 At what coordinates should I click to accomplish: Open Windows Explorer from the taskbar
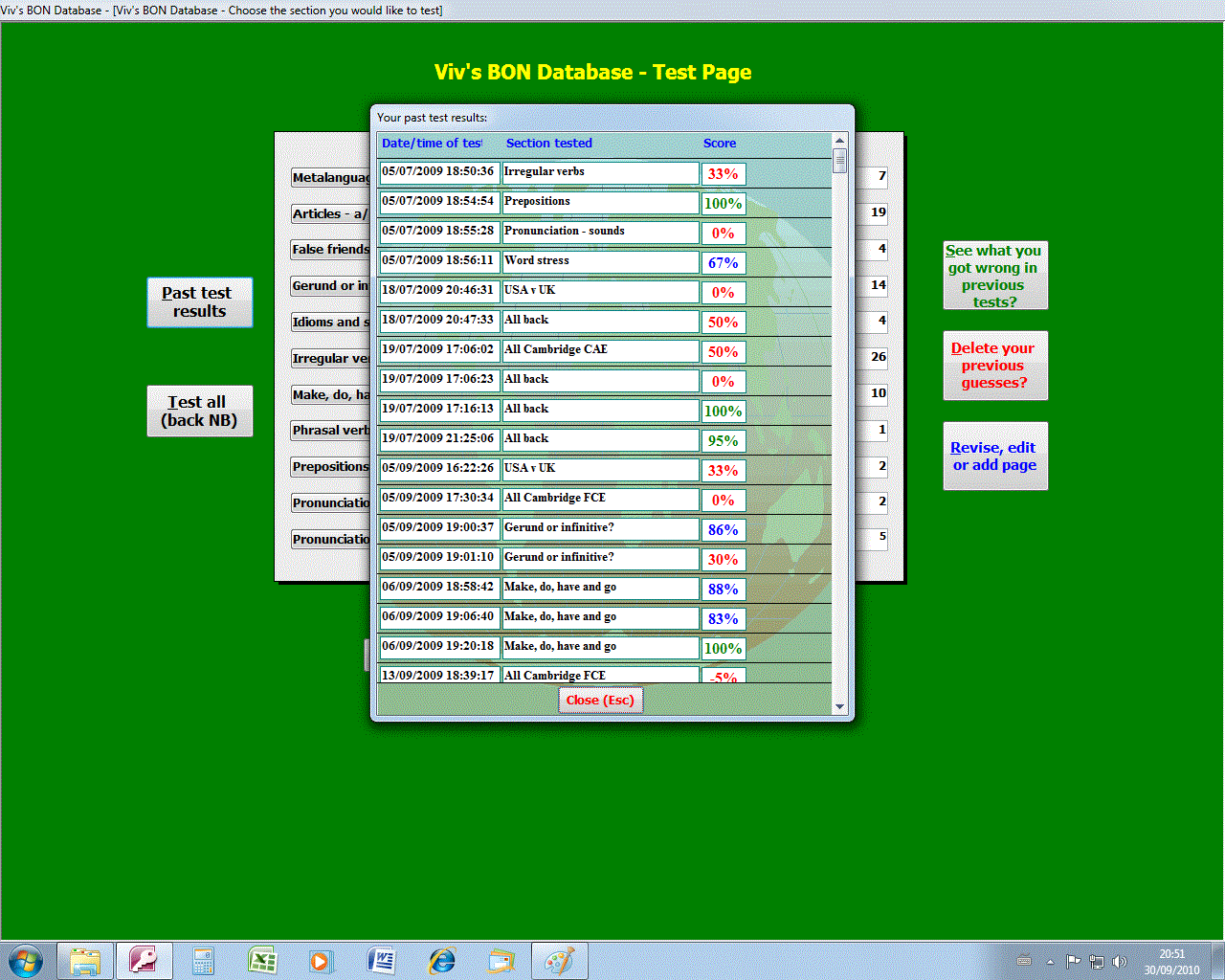click(85, 960)
